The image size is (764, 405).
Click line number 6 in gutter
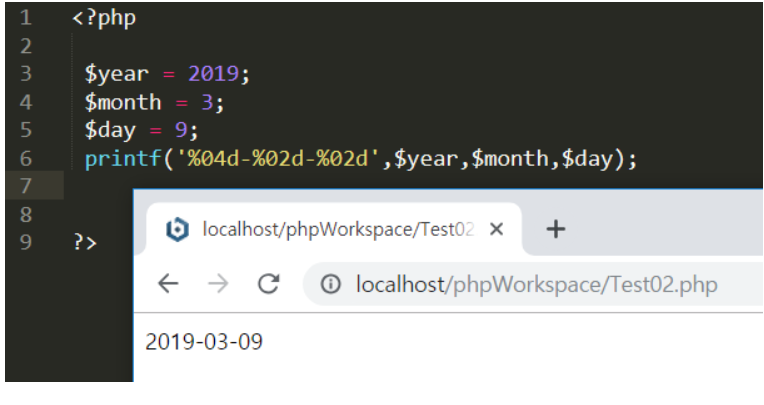click(25, 158)
